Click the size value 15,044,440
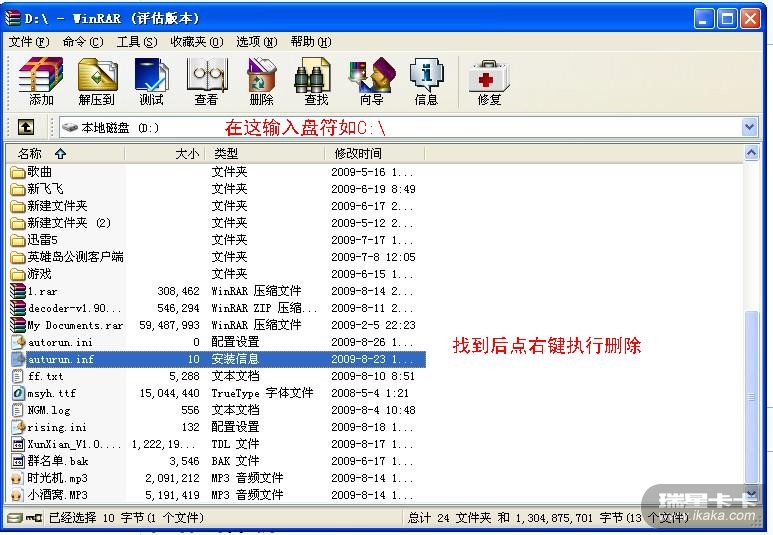 pyautogui.click(x=169, y=393)
